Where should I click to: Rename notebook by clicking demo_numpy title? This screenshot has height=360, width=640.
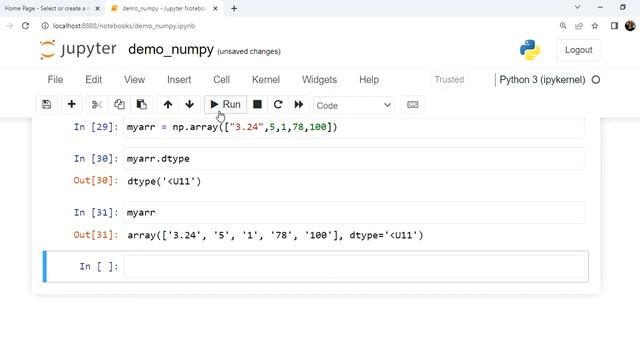pyautogui.click(x=171, y=50)
